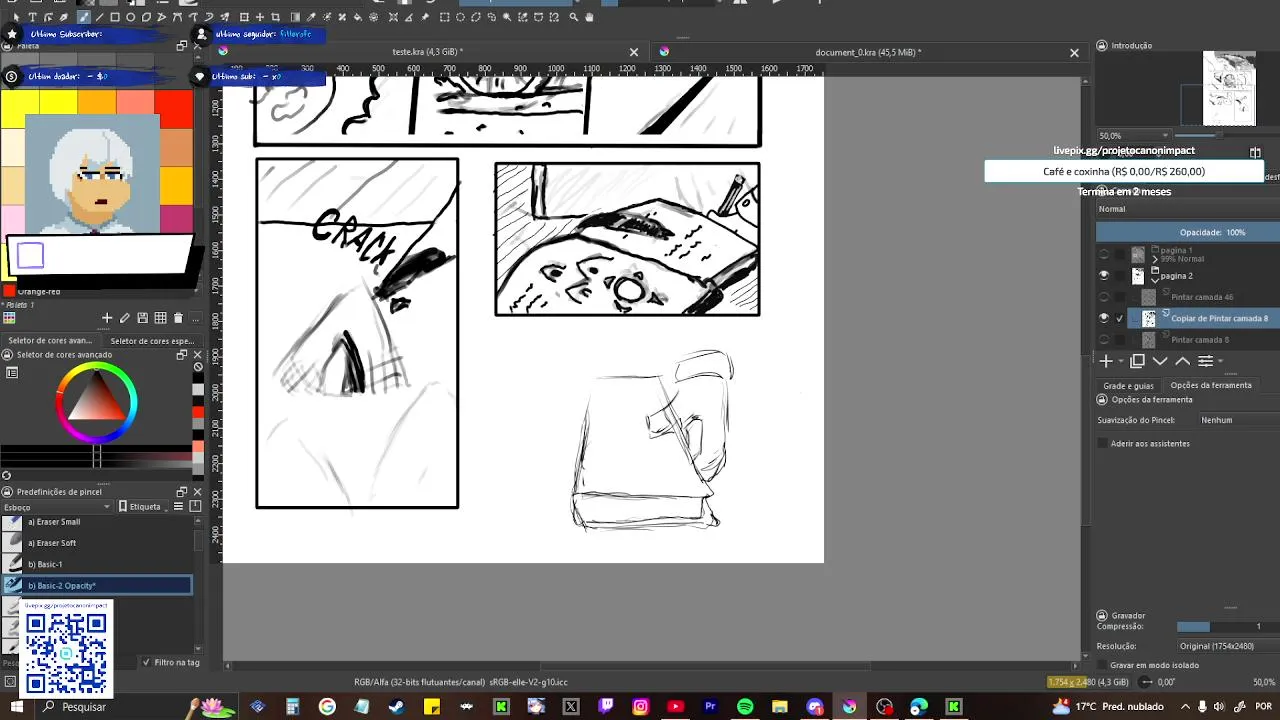Collapse the pagina 2 group layer

coord(1156,281)
